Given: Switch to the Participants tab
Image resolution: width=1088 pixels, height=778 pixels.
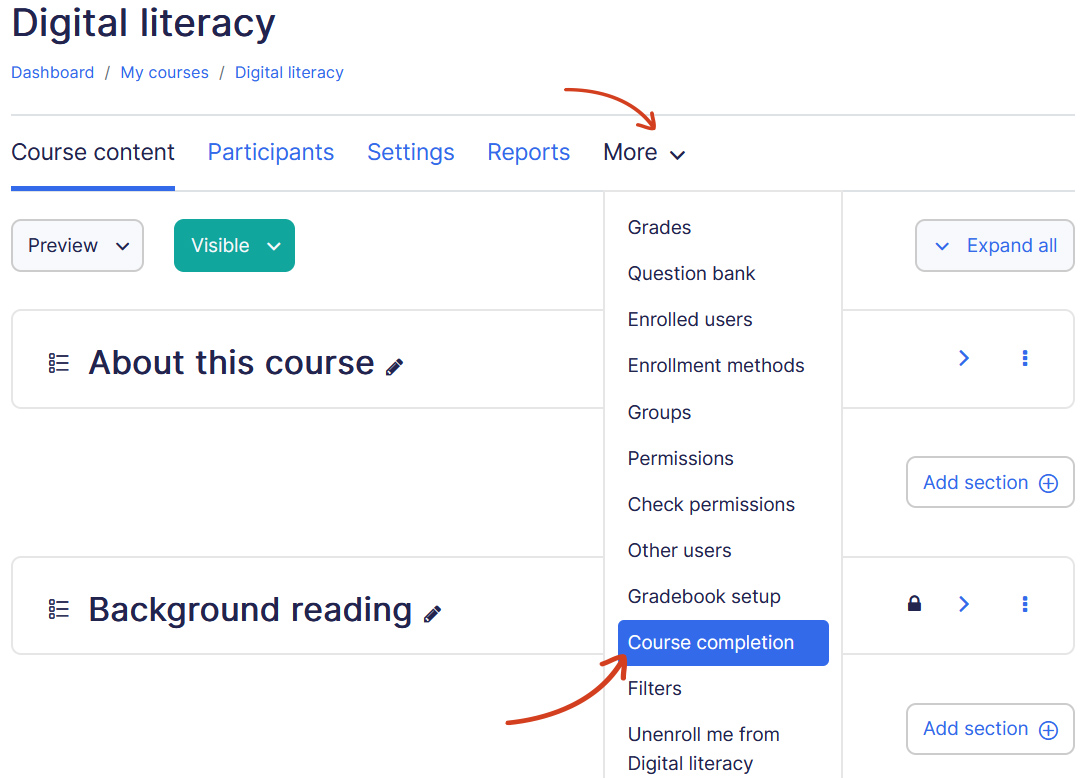Looking at the screenshot, I should [270, 153].
